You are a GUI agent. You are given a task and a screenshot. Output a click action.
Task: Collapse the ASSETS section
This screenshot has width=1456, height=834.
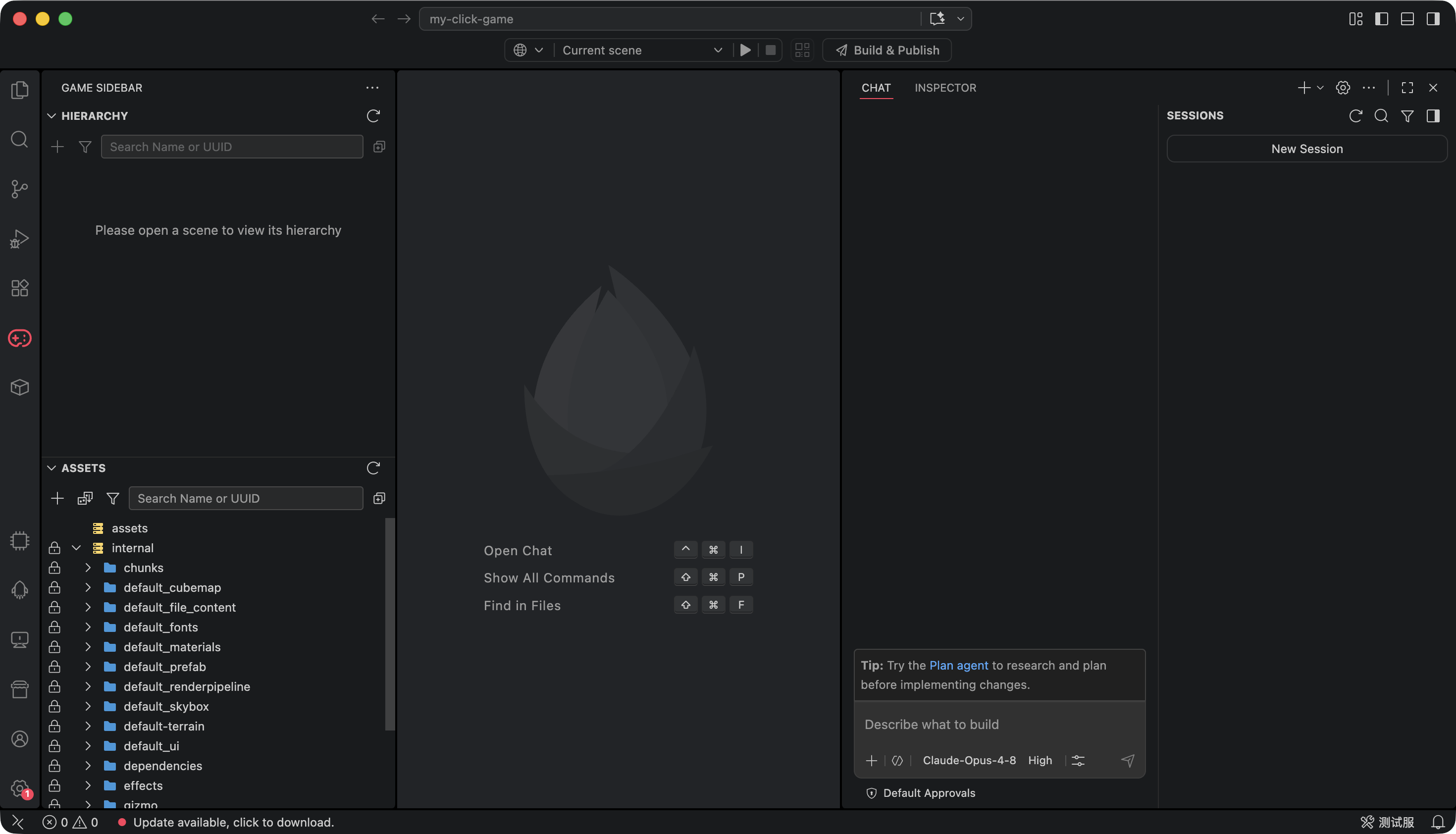52,468
